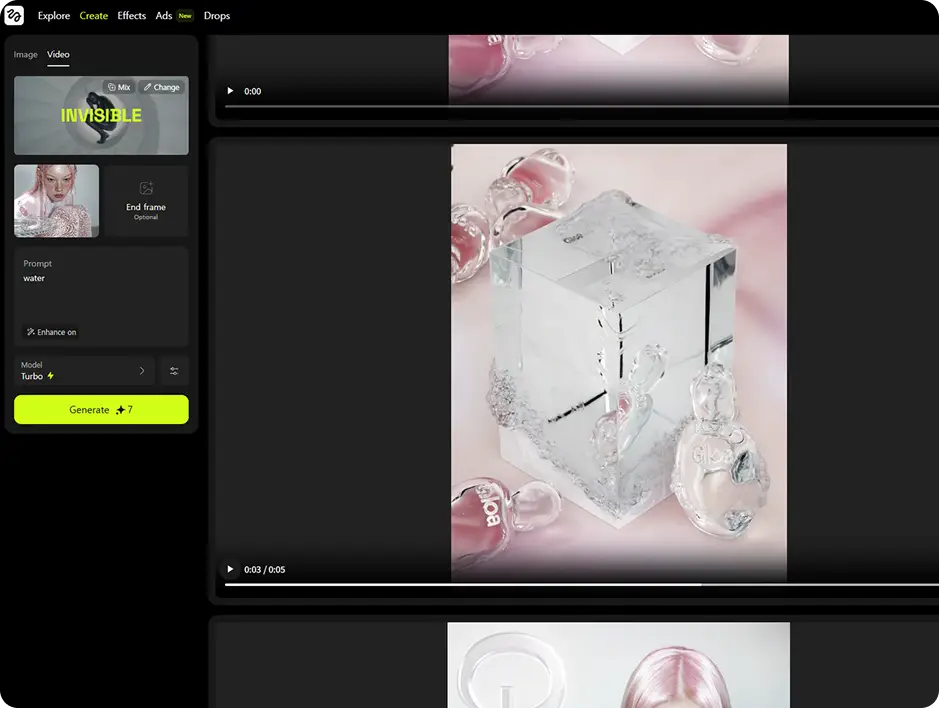939x708 pixels.
Task: Open the Explore page
Action: [x=54, y=16]
